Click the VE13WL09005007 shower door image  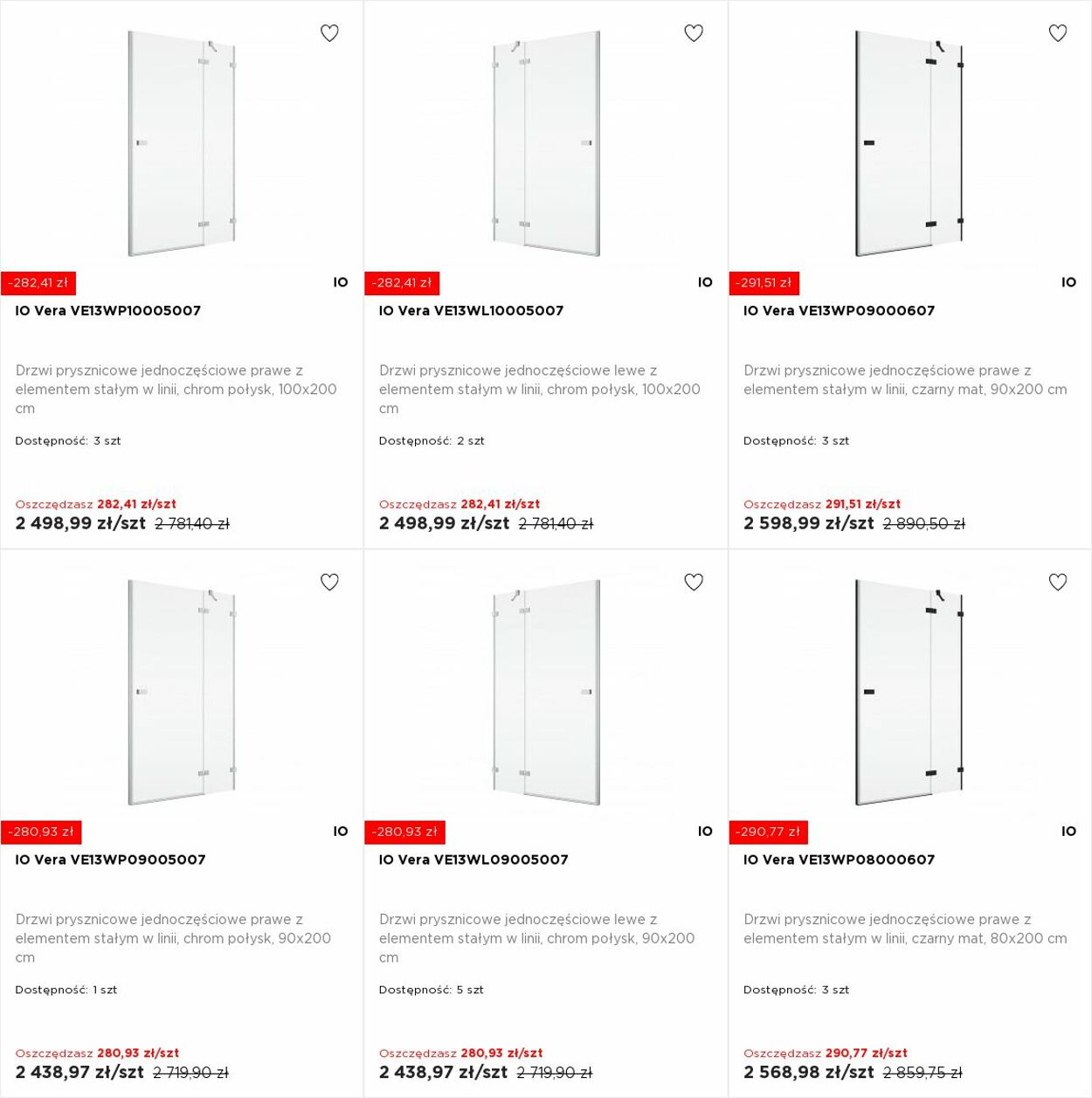(x=546, y=693)
